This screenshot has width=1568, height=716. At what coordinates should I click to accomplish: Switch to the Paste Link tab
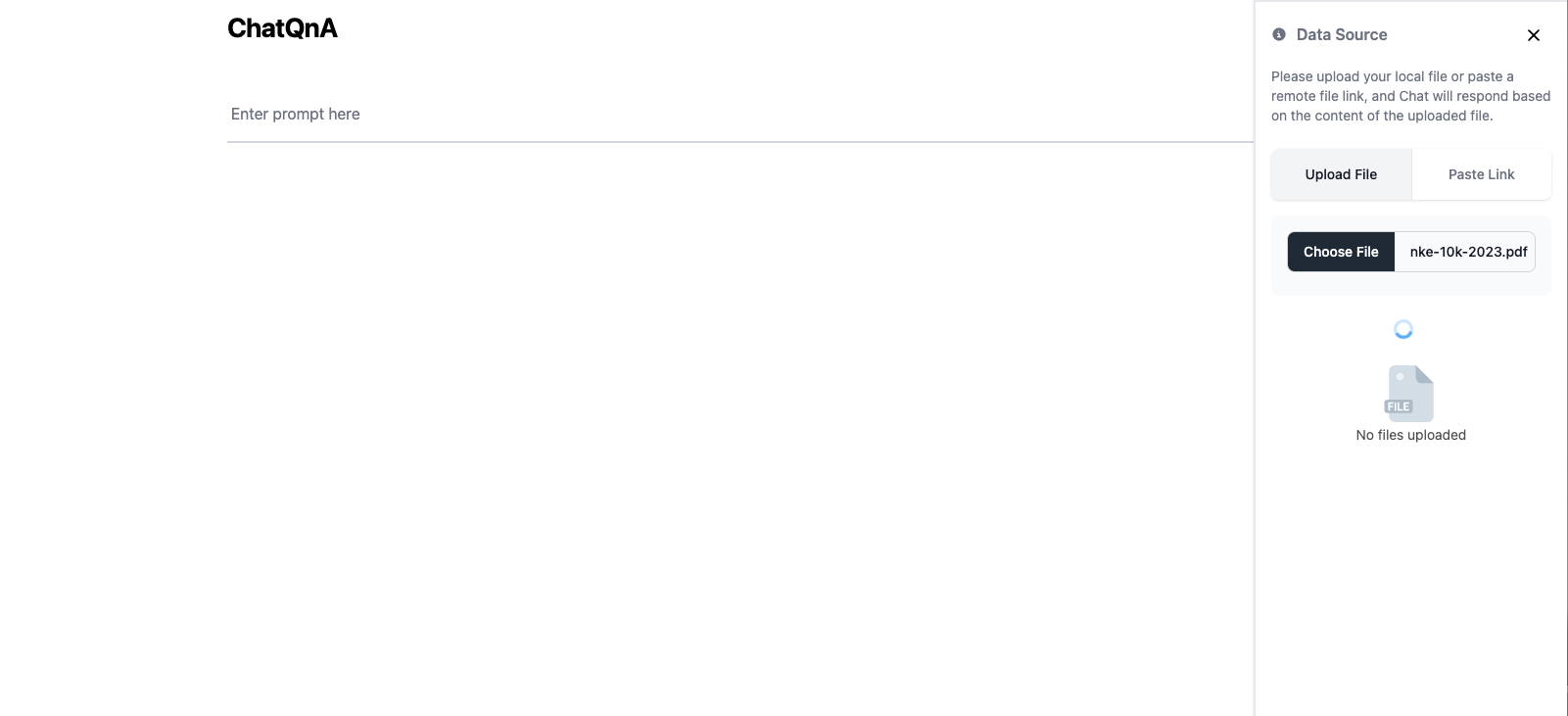[x=1481, y=174]
